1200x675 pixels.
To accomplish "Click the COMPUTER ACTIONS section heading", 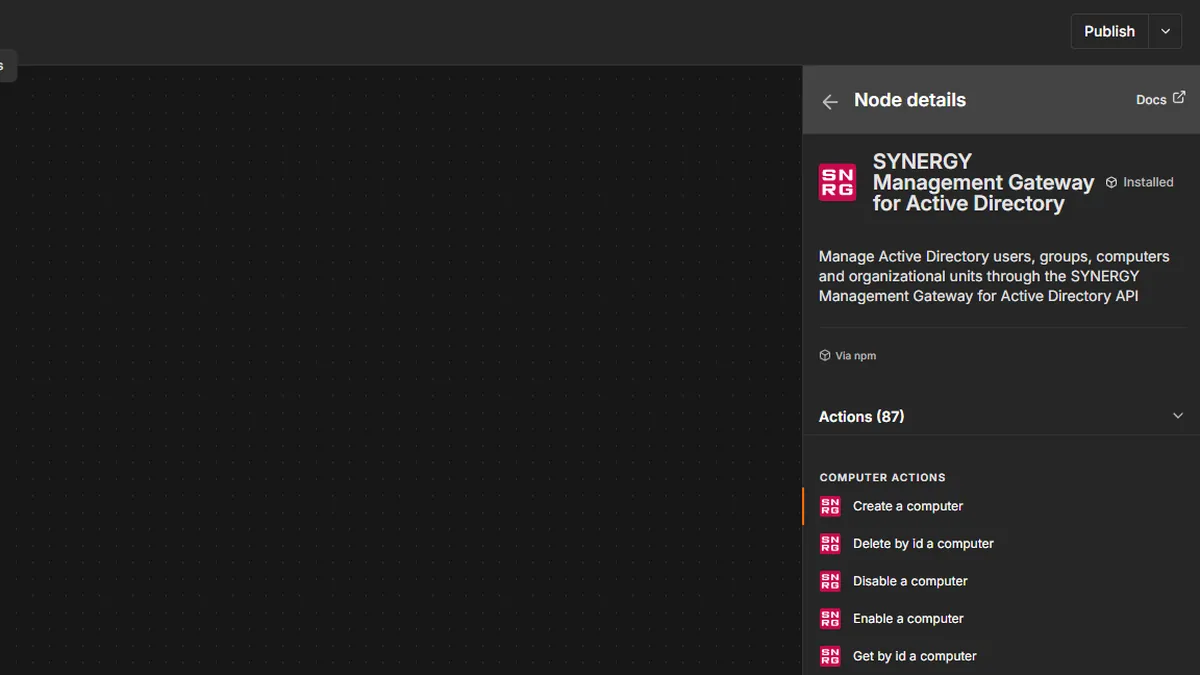I will pos(882,478).
